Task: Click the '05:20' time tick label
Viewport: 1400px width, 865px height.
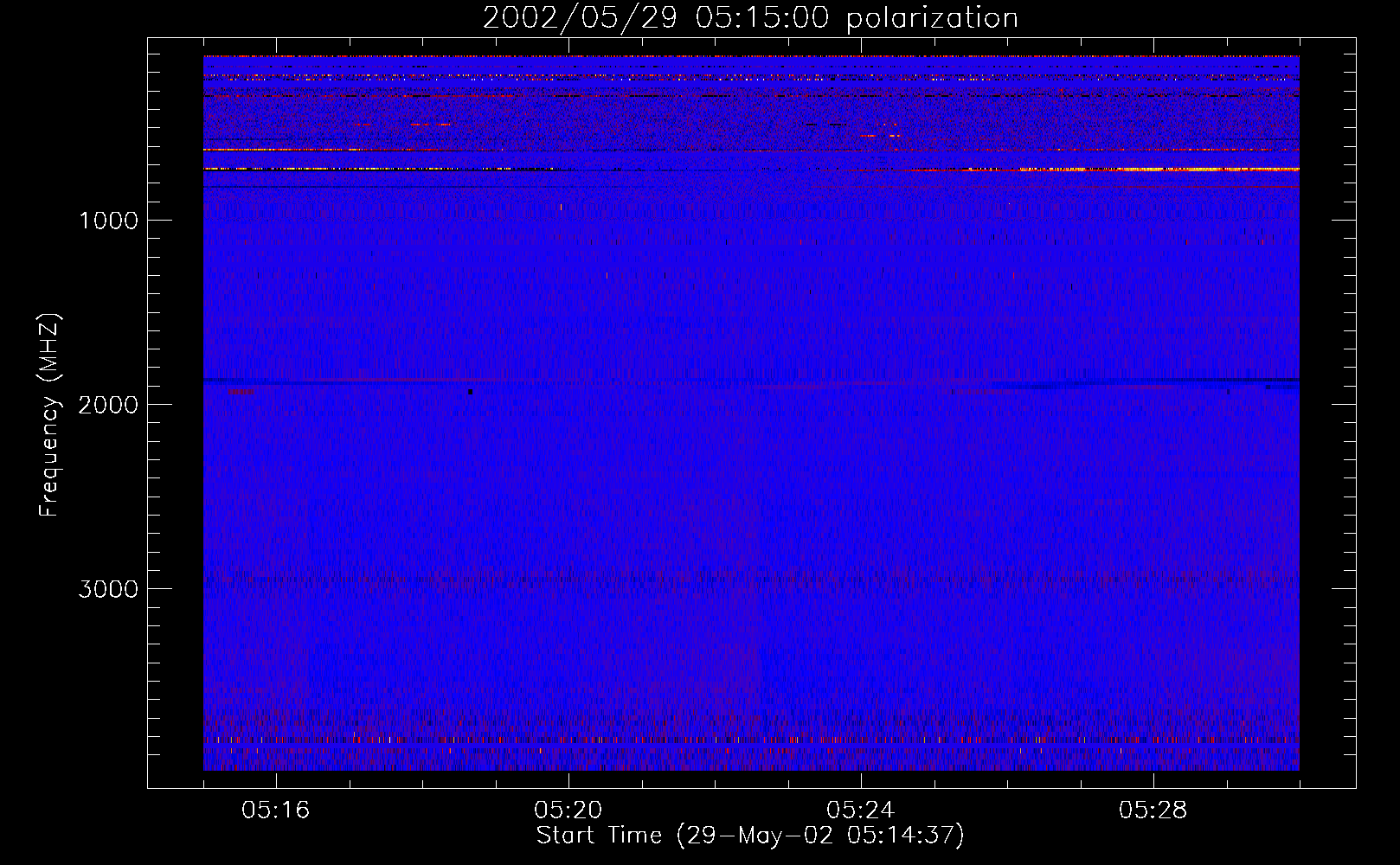Action: point(568,810)
